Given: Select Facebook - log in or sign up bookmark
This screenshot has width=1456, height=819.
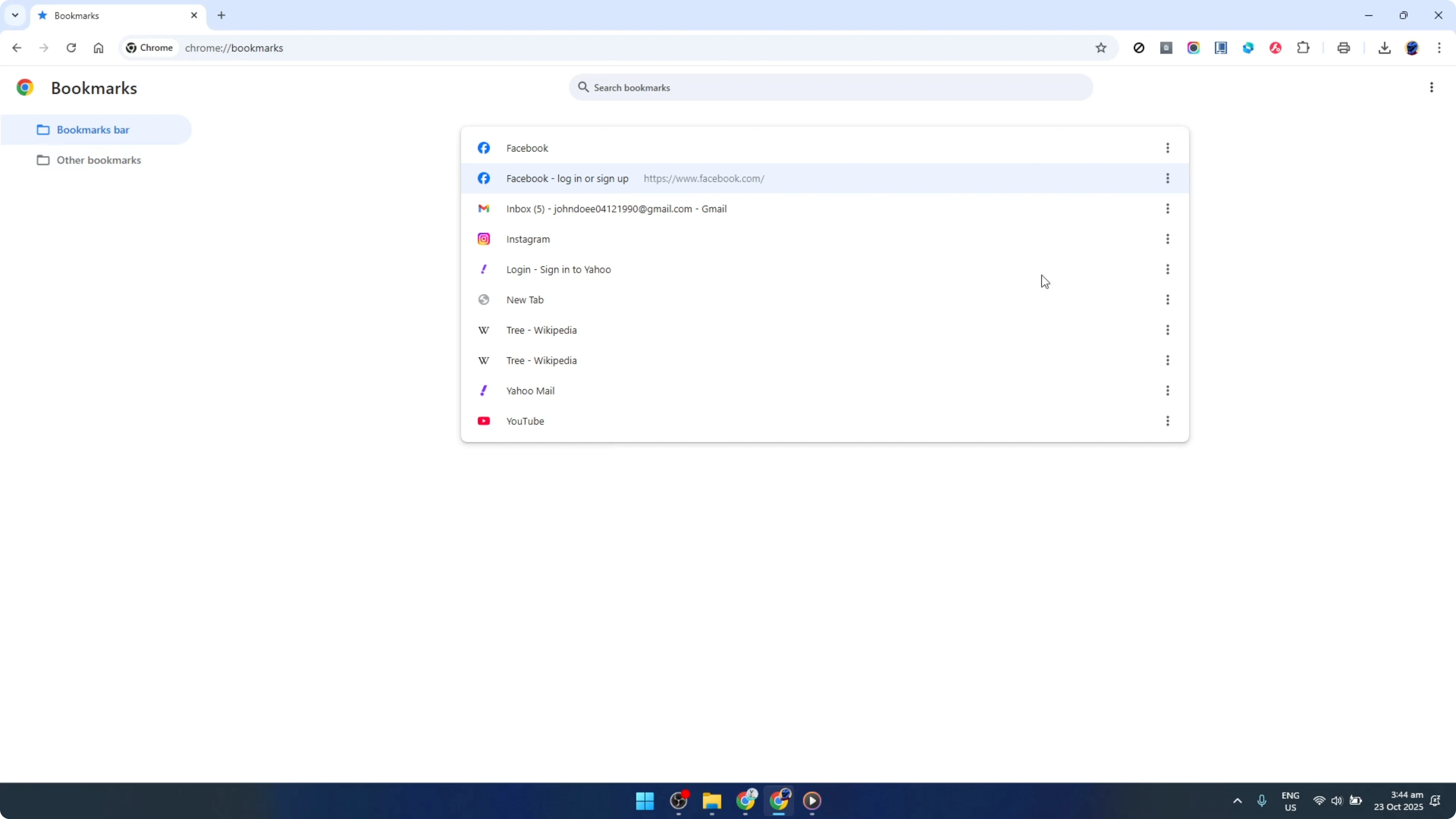Looking at the screenshot, I should 825,178.
